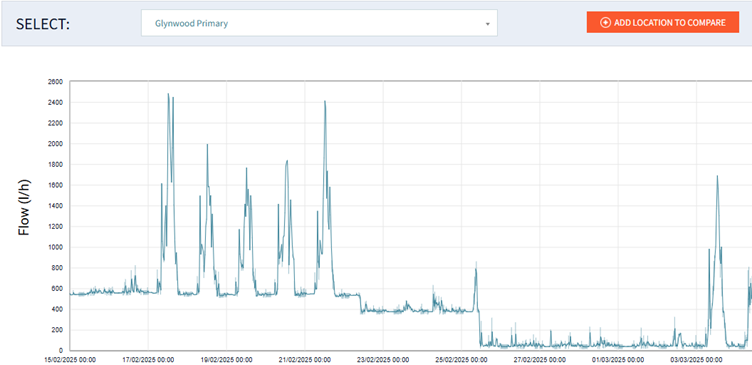This screenshot has width=752, height=365.
Task: Click the 1000 y-axis value
Action: 55,247
